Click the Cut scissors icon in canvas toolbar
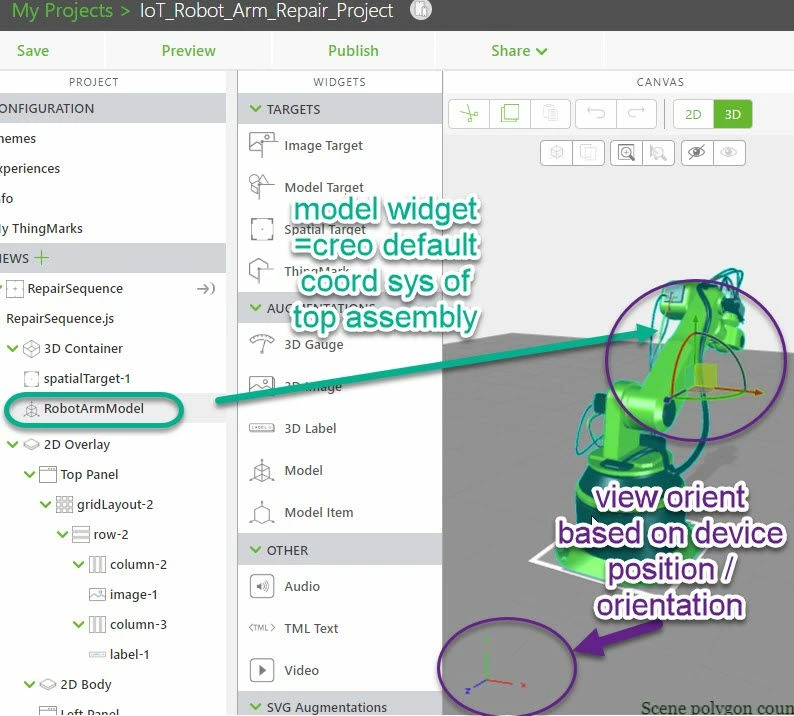 469,114
